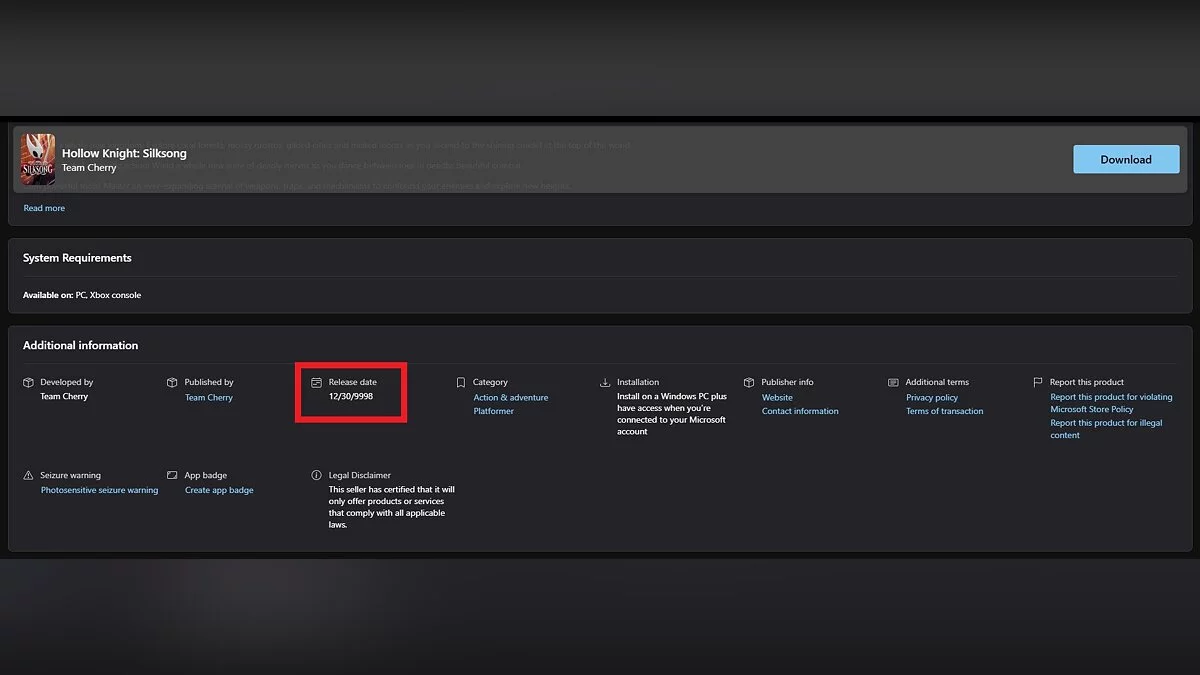Open the Team Cherry publisher link

point(208,398)
